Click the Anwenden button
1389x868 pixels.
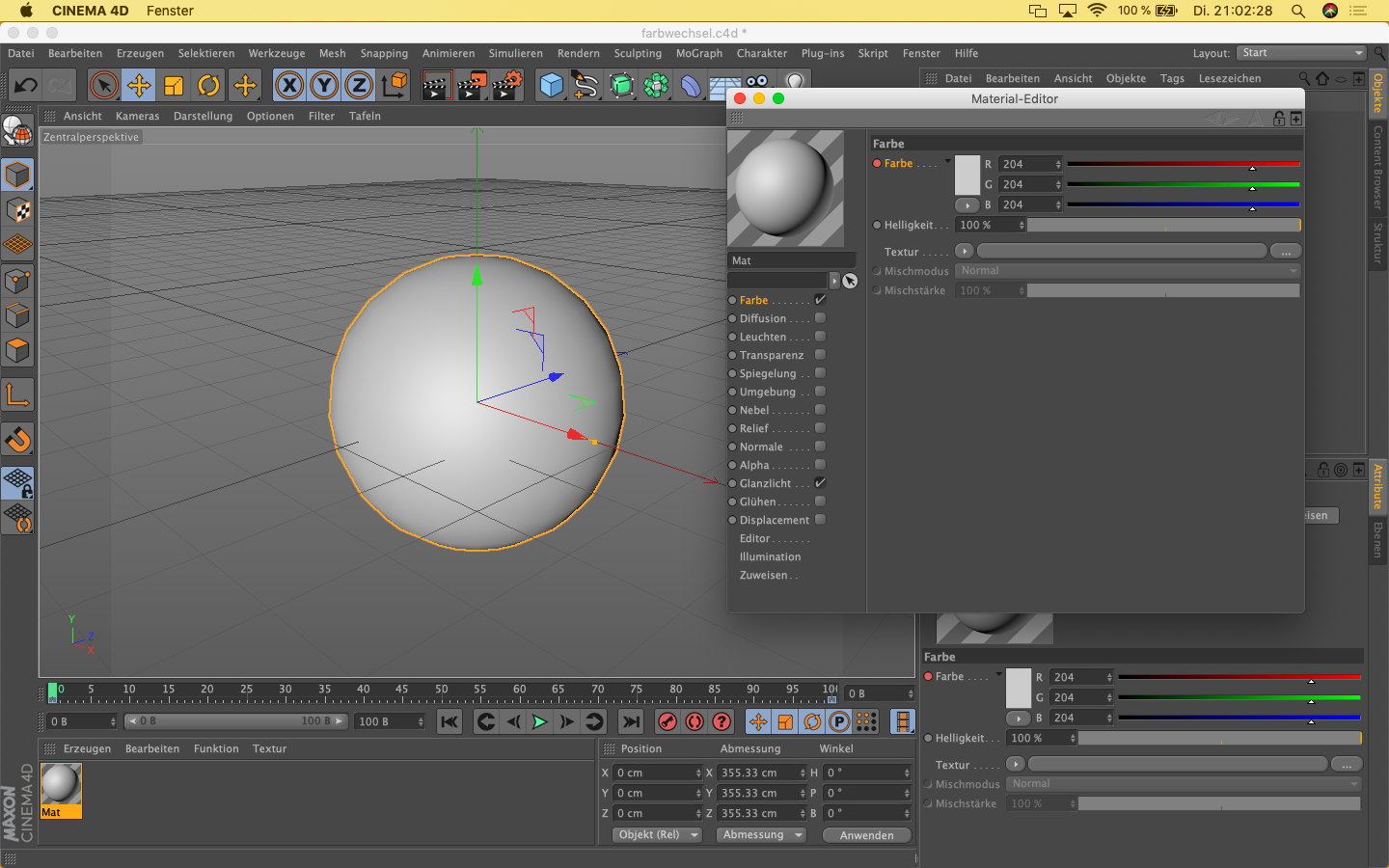(866, 835)
